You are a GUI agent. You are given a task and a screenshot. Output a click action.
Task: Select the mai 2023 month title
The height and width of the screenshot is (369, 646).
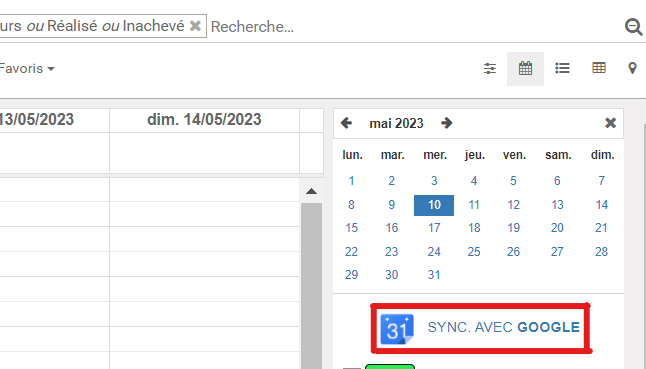click(396, 123)
